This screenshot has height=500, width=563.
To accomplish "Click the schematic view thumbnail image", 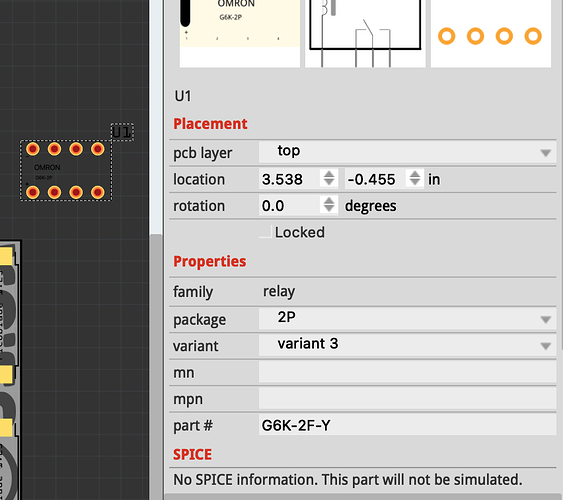I will pos(365,33).
